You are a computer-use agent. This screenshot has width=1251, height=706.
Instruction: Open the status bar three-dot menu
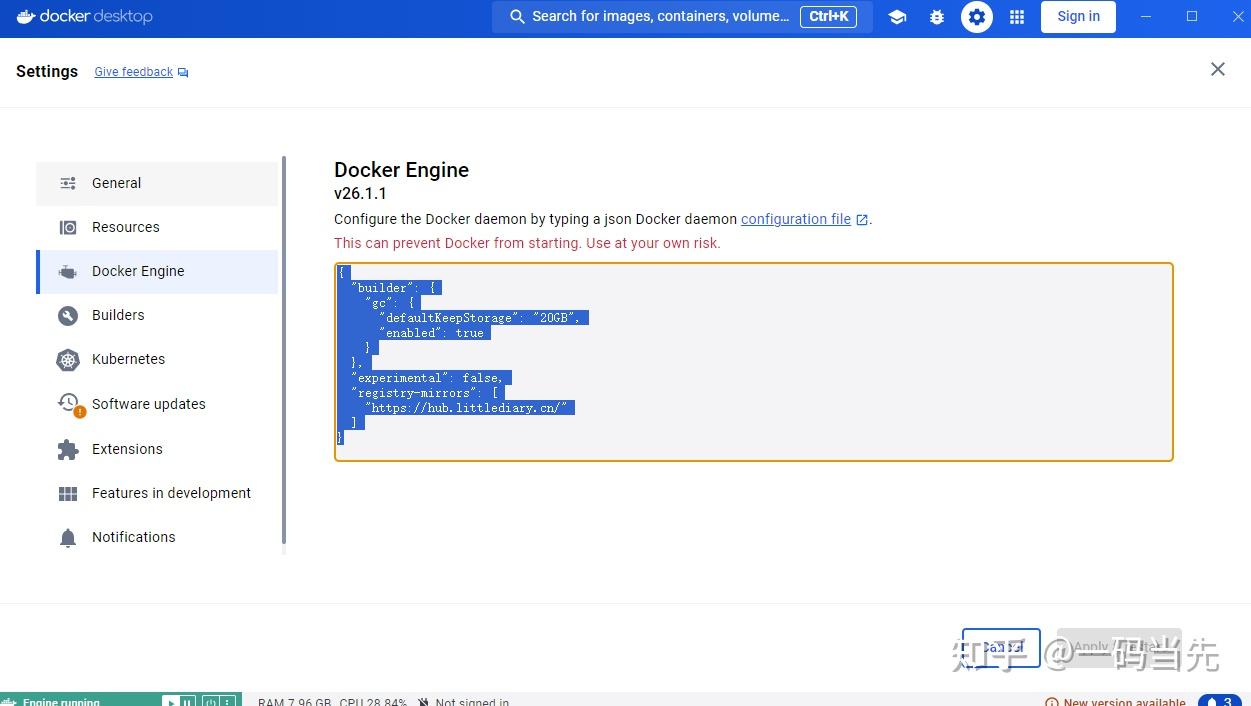(228, 701)
